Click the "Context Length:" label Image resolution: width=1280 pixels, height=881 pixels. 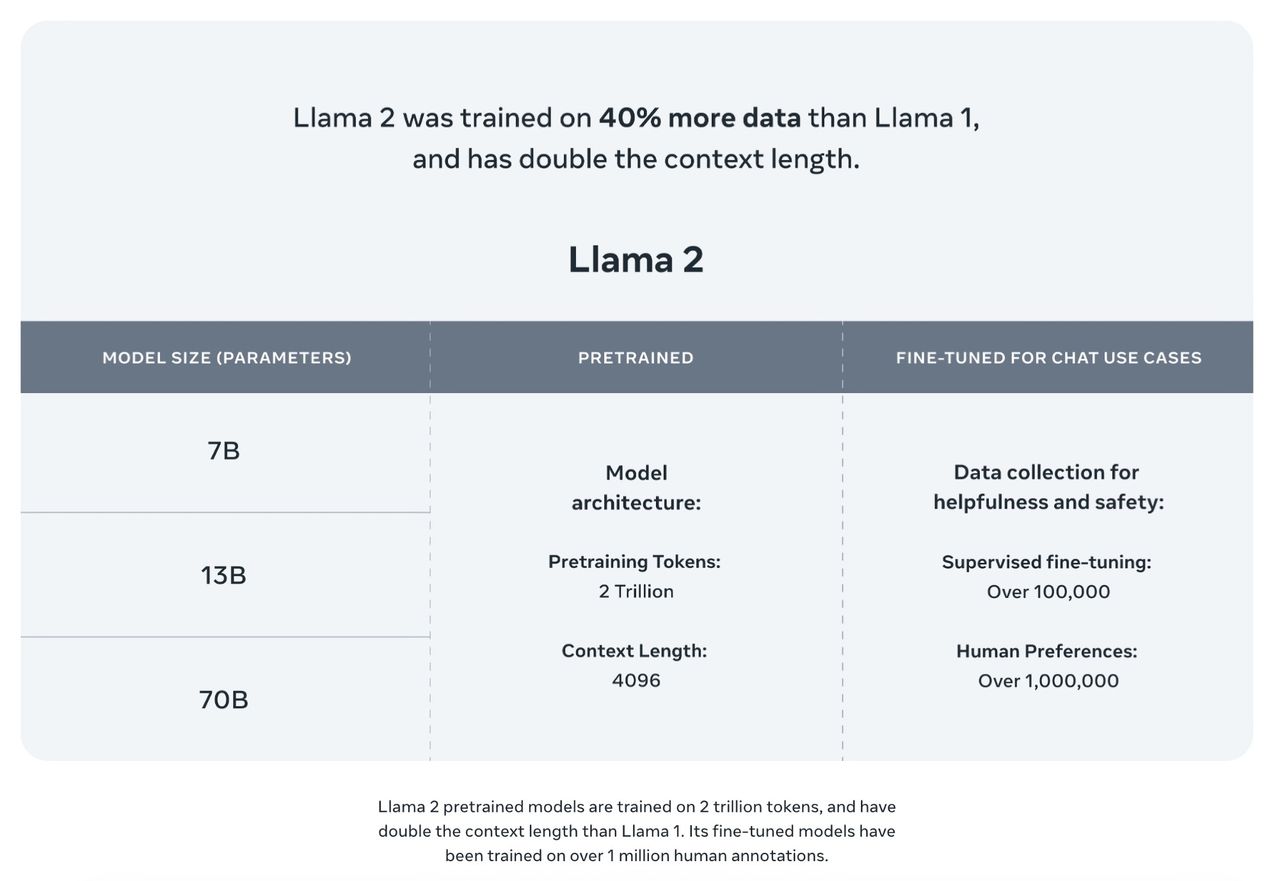[x=634, y=651]
